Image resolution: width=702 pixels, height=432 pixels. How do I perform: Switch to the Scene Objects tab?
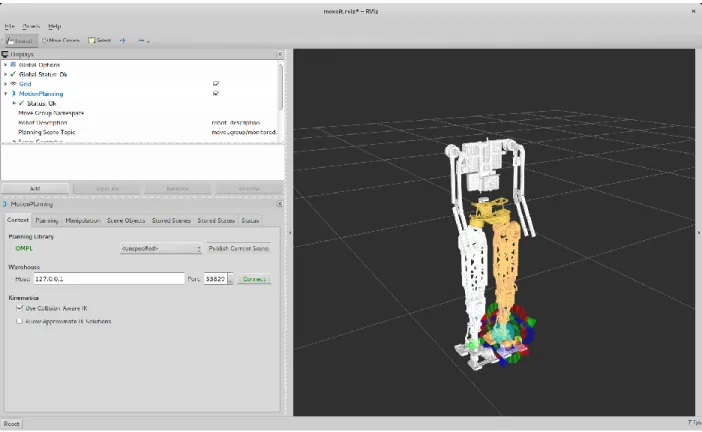pos(126,221)
